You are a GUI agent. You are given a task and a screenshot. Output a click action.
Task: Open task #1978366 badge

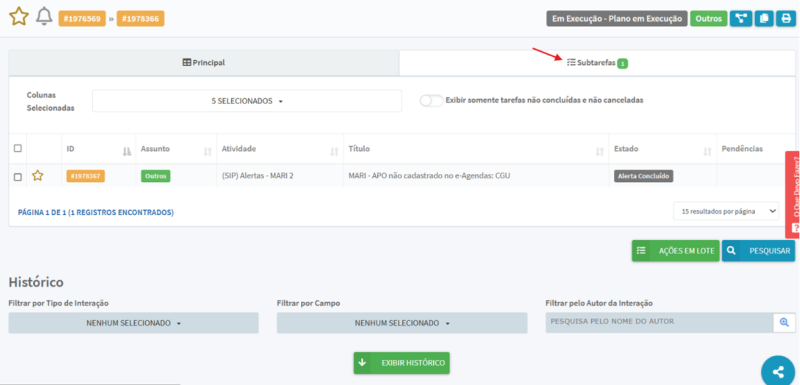coord(140,19)
